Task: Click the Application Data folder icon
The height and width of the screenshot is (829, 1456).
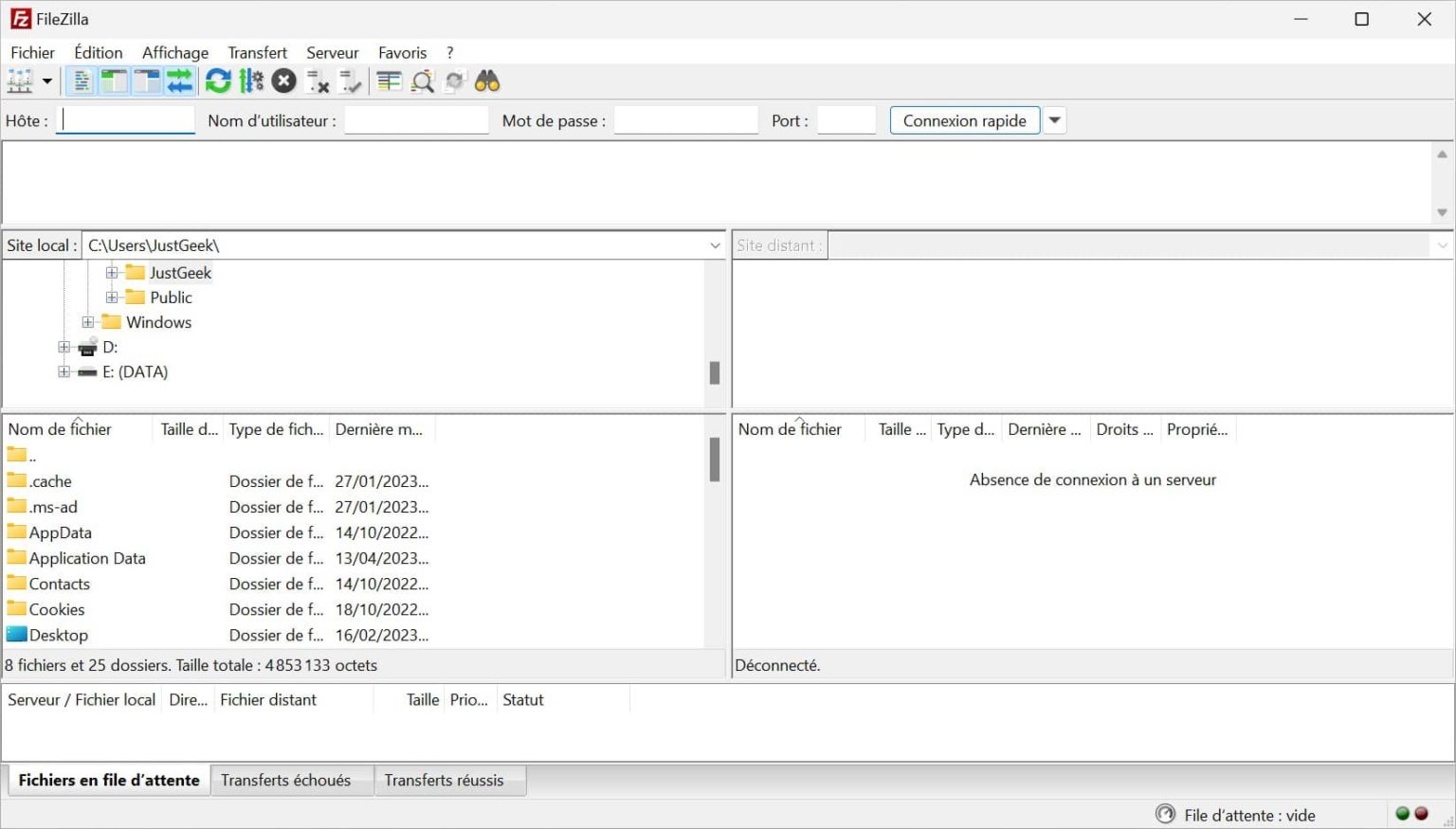Action: [x=16, y=556]
